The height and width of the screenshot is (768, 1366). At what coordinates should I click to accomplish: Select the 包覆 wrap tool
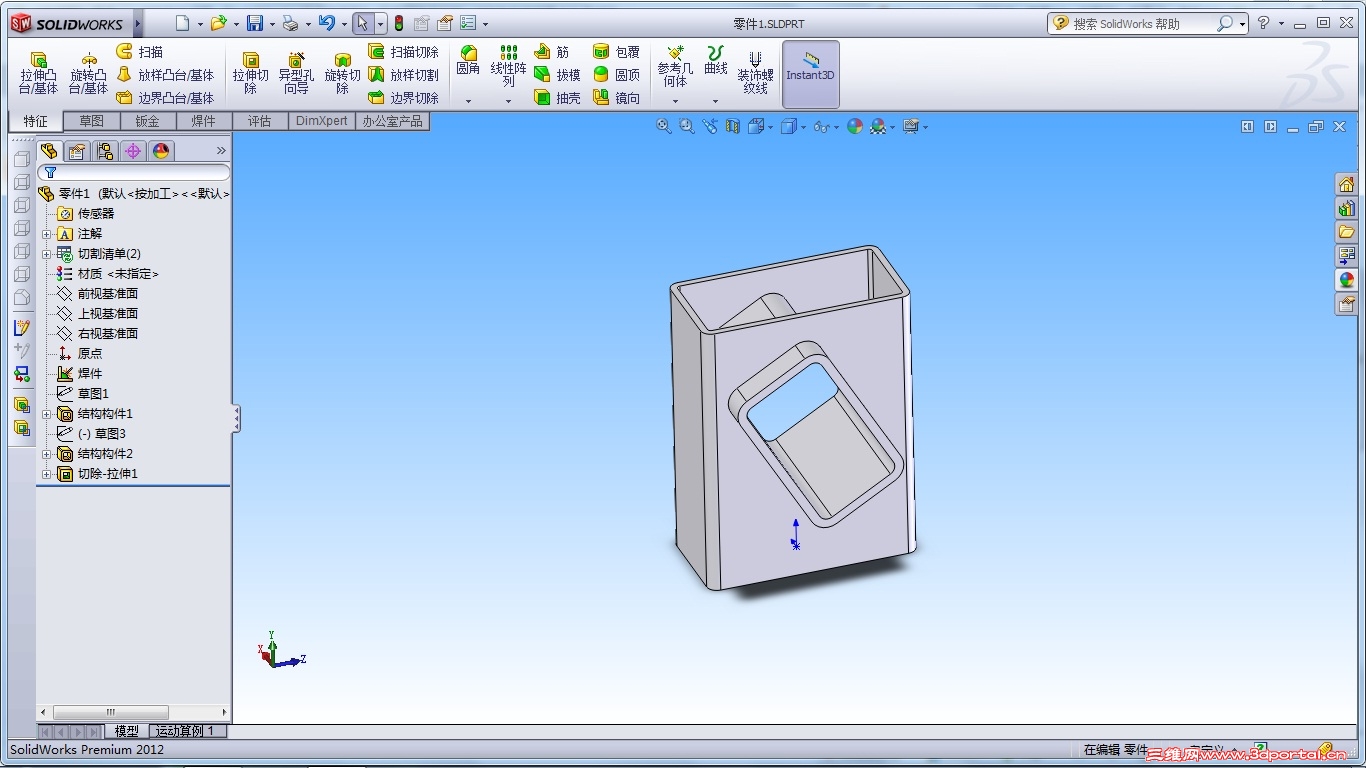(x=616, y=52)
